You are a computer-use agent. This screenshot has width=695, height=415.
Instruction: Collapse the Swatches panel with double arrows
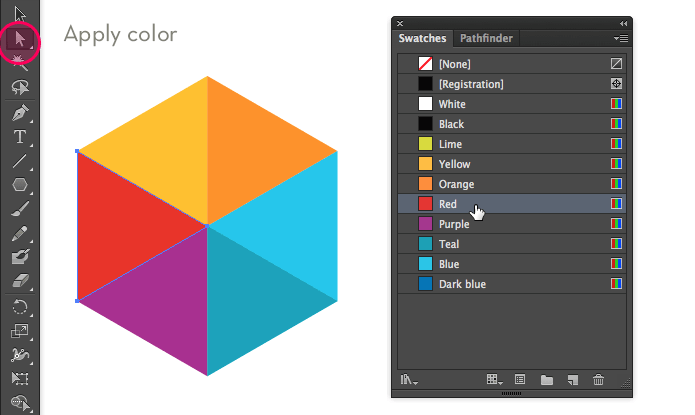click(x=624, y=22)
